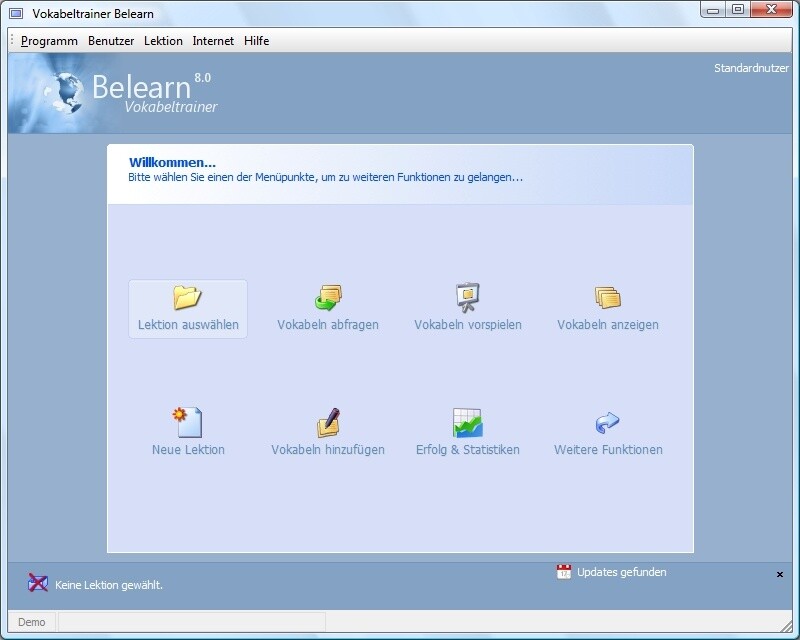This screenshot has height=640, width=800.
Task: Click the crossed-out lesson icon
Action: (x=38, y=583)
